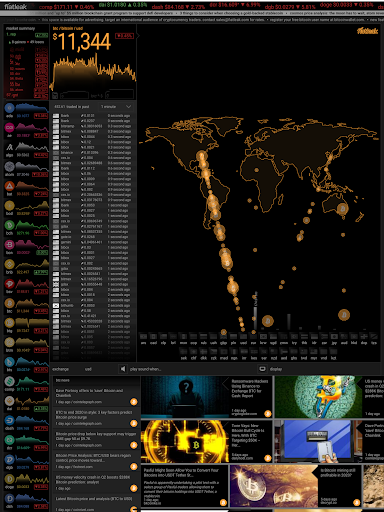Toggle the gbp currency flag filter
The image size is (384, 512).
tap(223, 337)
